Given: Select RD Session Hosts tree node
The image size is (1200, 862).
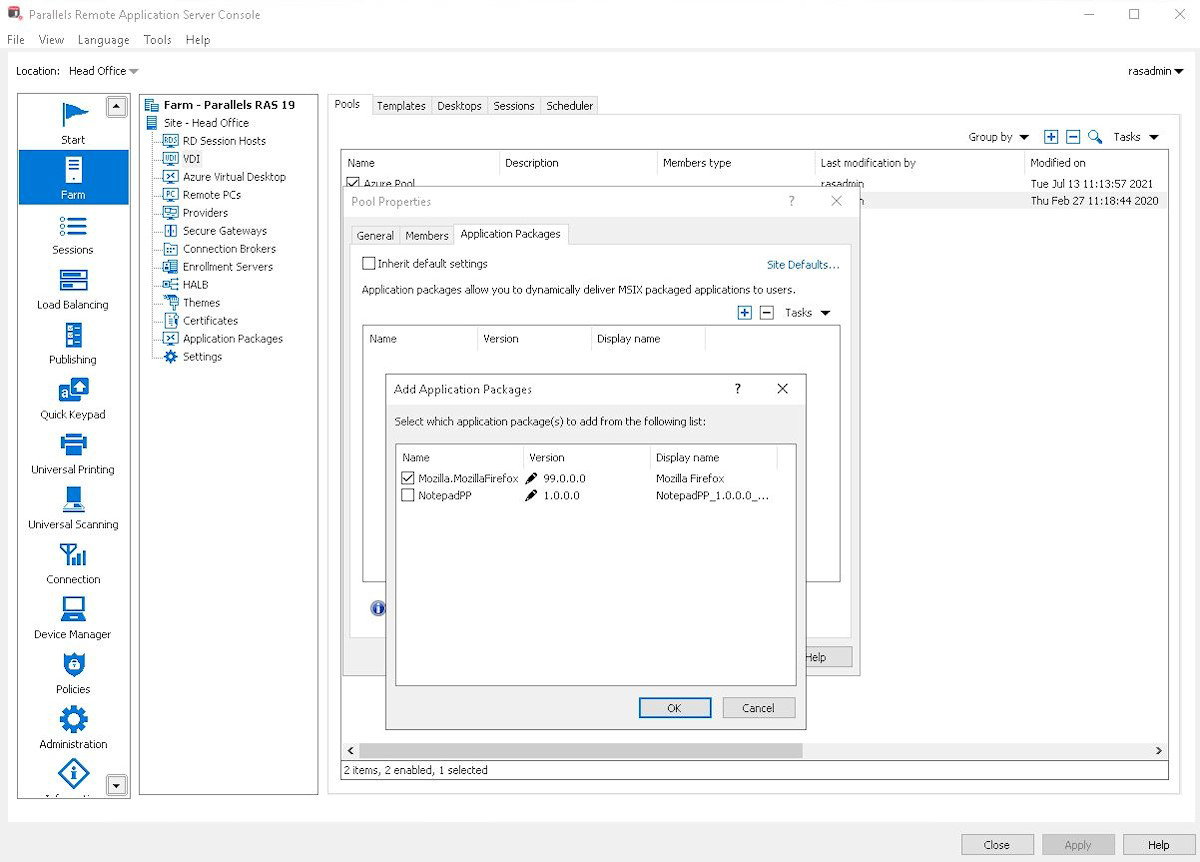Looking at the screenshot, I should [x=223, y=141].
